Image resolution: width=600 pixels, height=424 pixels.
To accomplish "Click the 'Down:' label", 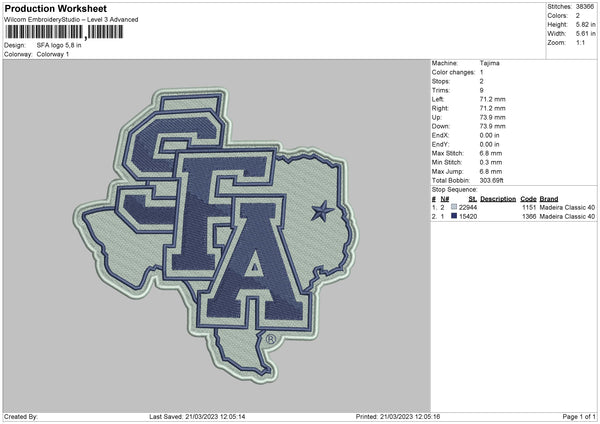I will tap(441, 126).
